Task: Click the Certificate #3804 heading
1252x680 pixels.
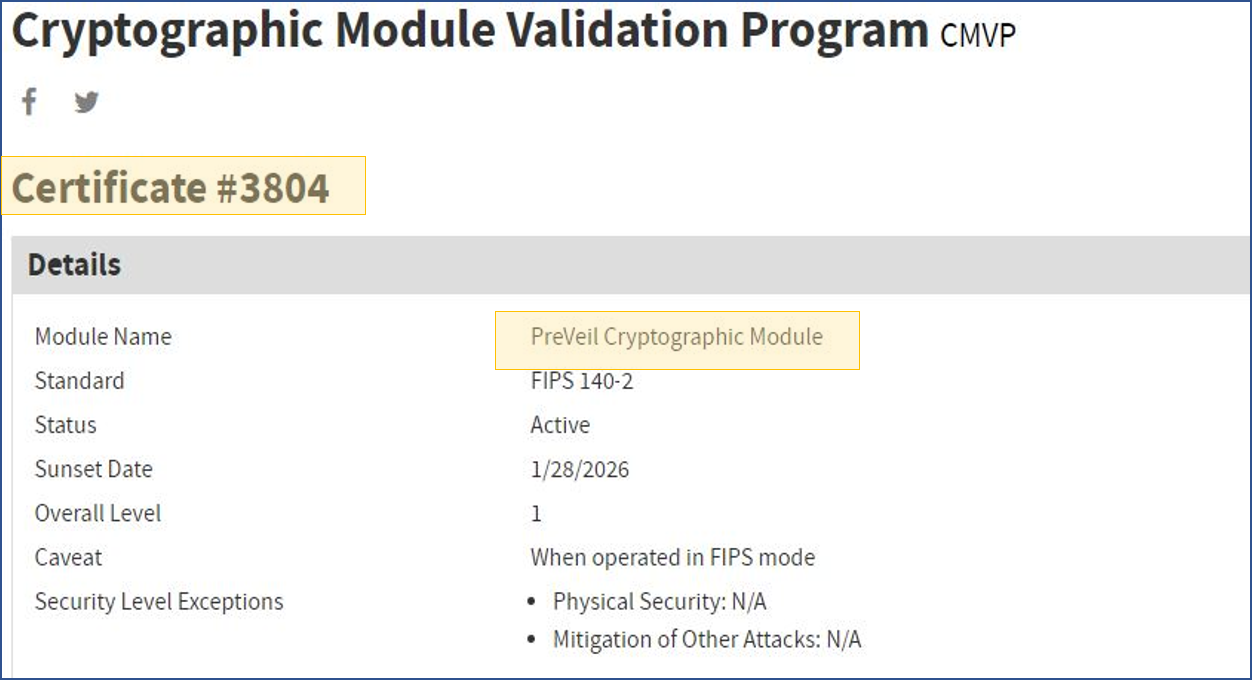Action: click(170, 188)
